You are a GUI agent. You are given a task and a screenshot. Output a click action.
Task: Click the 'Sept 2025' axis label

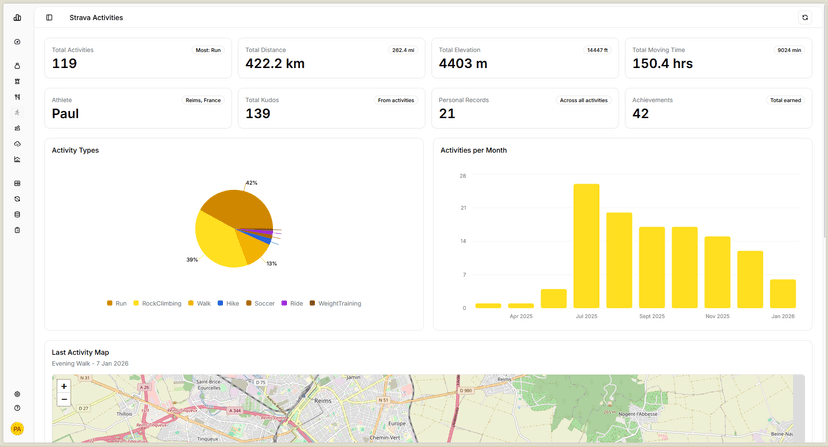coord(652,316)
